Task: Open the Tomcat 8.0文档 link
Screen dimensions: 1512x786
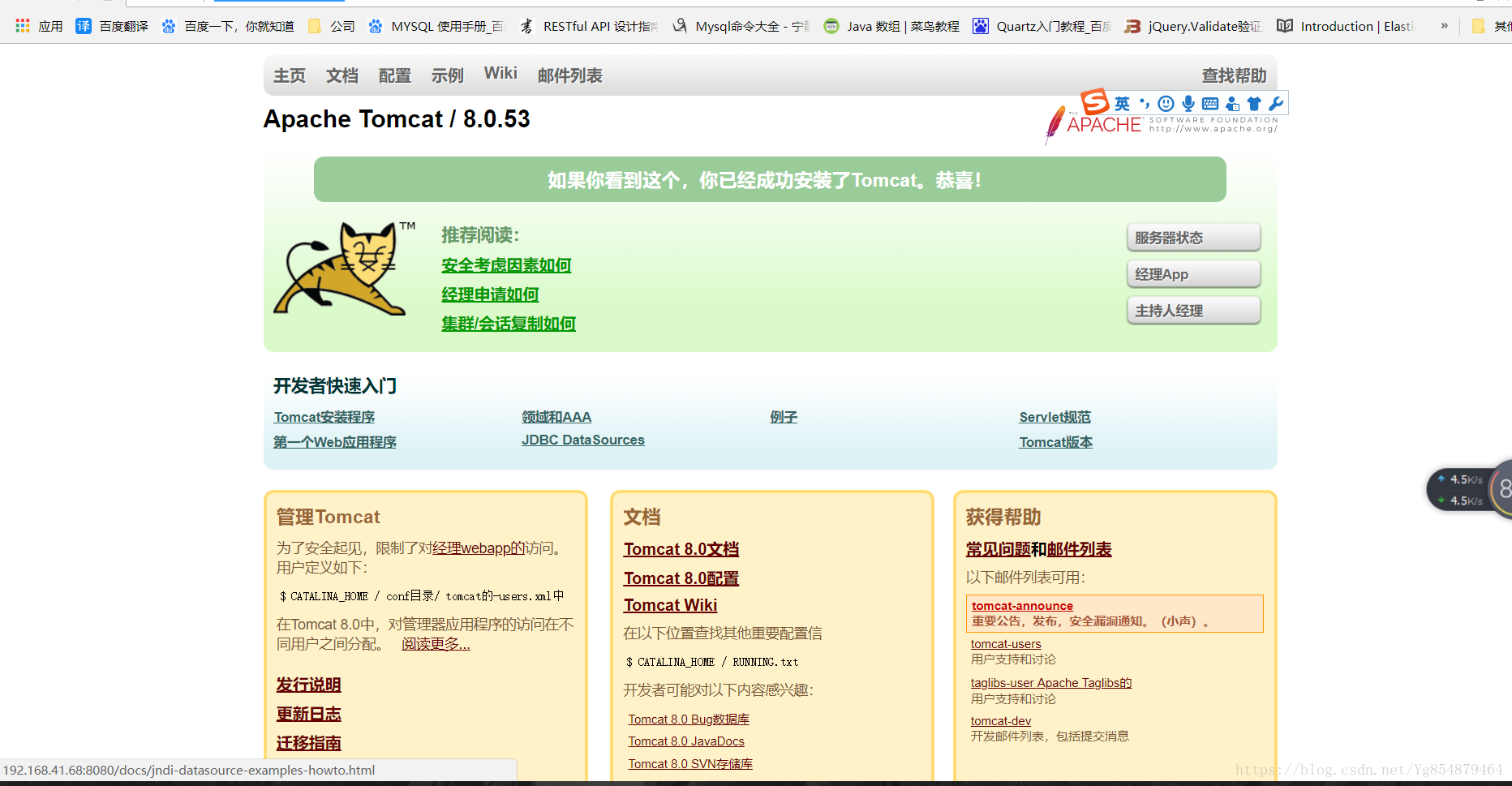Action: pos(681,549)
